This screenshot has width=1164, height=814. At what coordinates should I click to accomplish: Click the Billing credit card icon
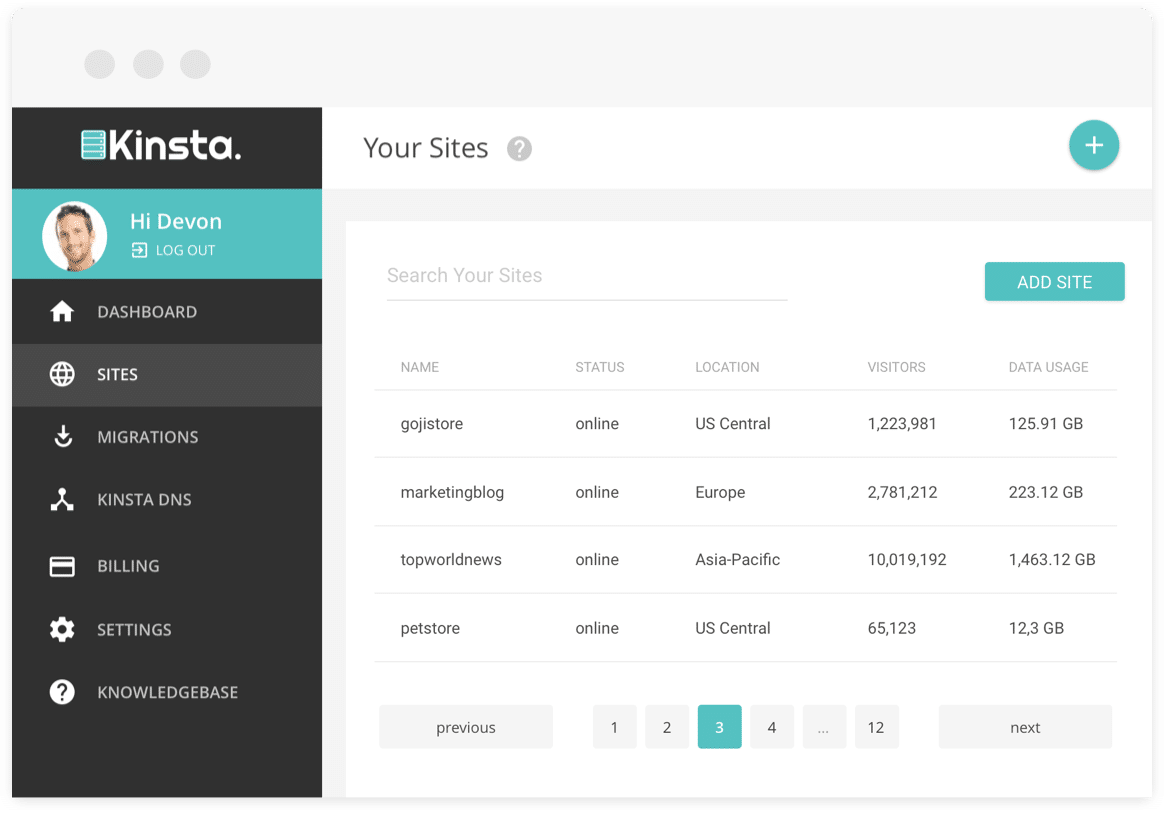pyautogui.click(x=62, y=566)
